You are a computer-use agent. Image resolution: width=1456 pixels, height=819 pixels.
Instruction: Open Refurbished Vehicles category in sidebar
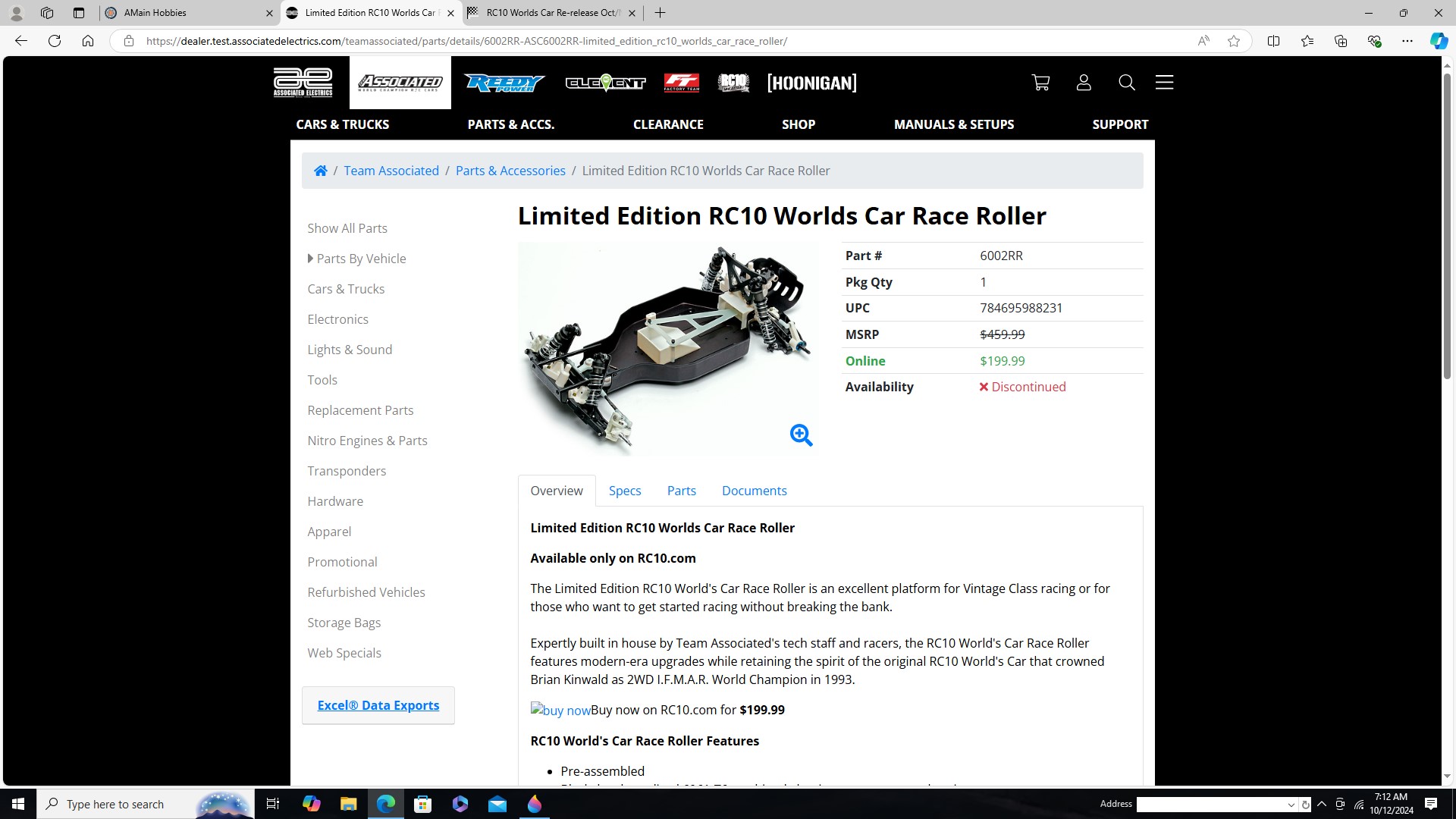[x=366, y=592]
